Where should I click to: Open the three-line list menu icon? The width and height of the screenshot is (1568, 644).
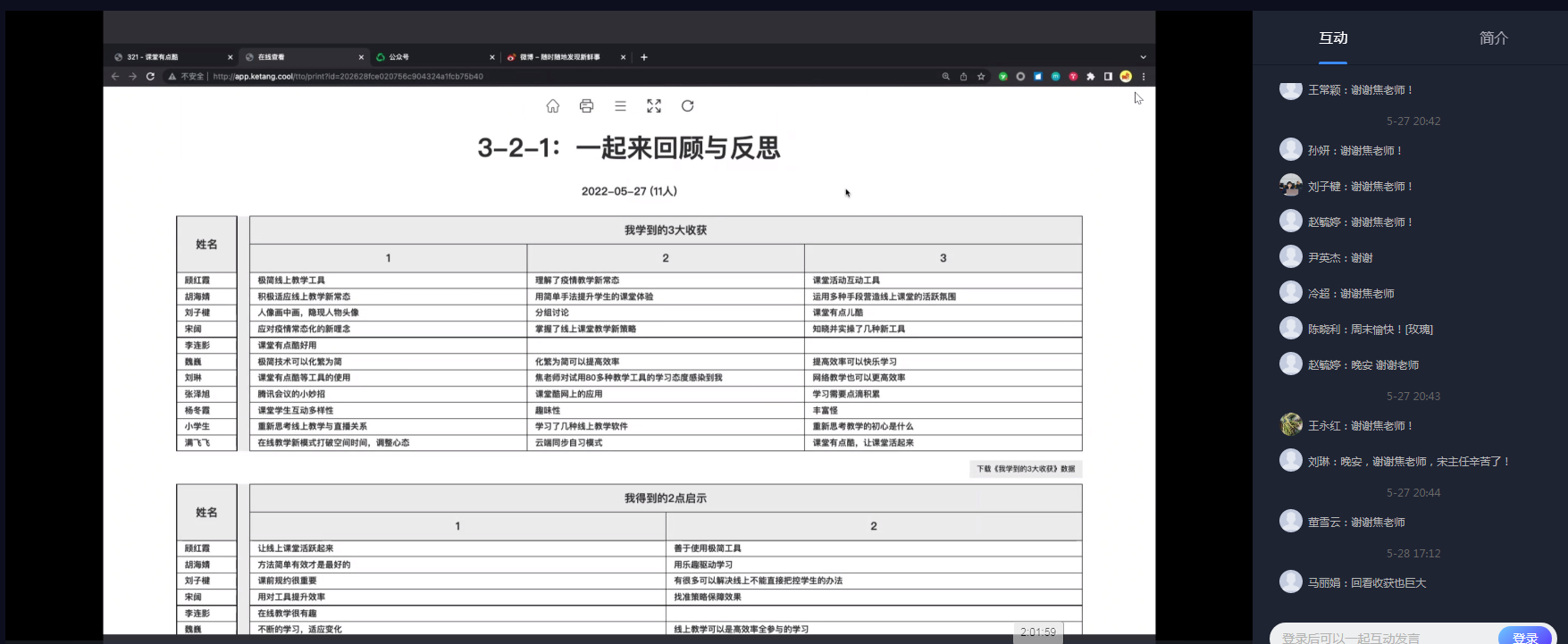620,106
